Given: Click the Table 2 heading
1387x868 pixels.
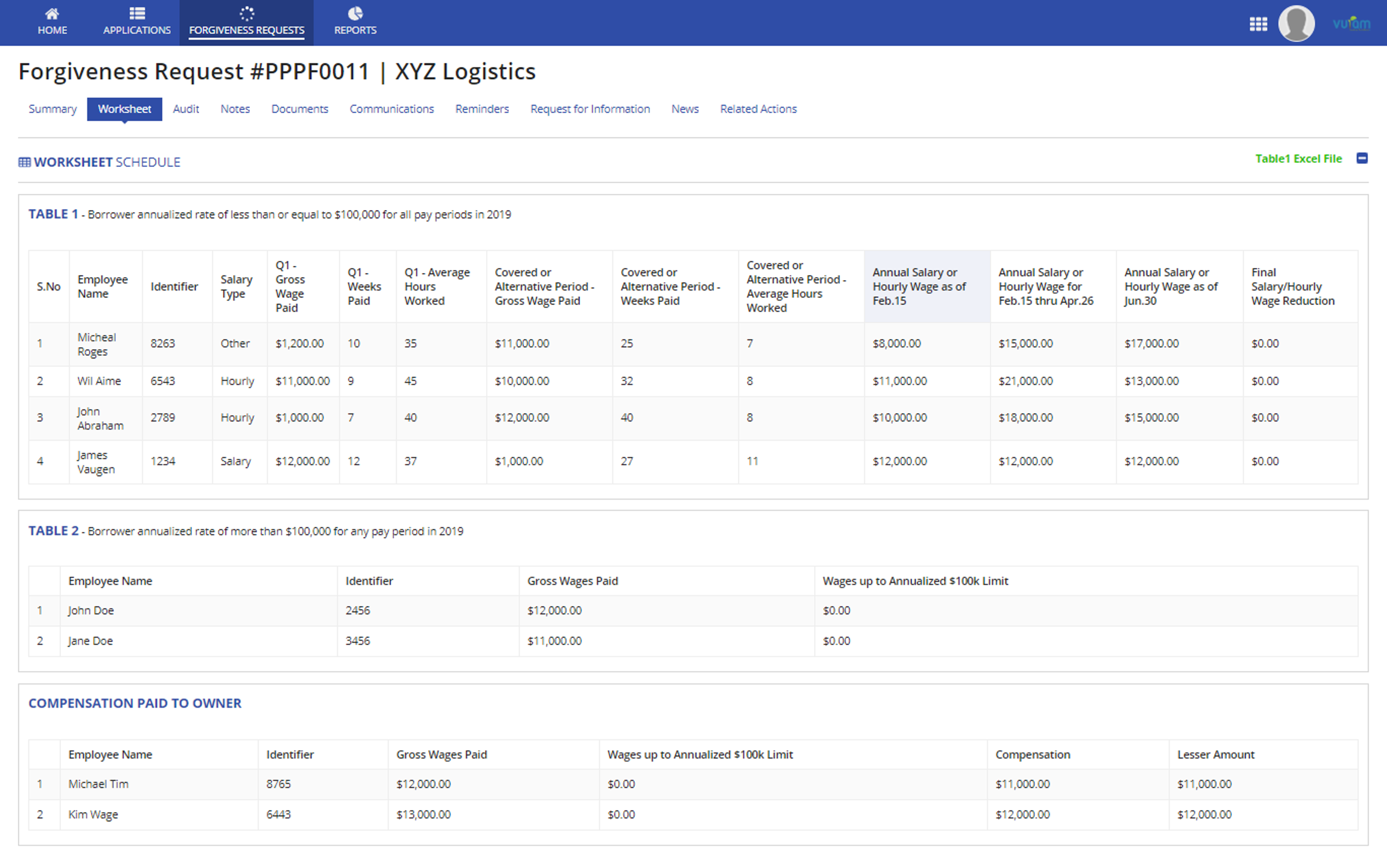Looking at the screenshot, I should pos(53,531).
